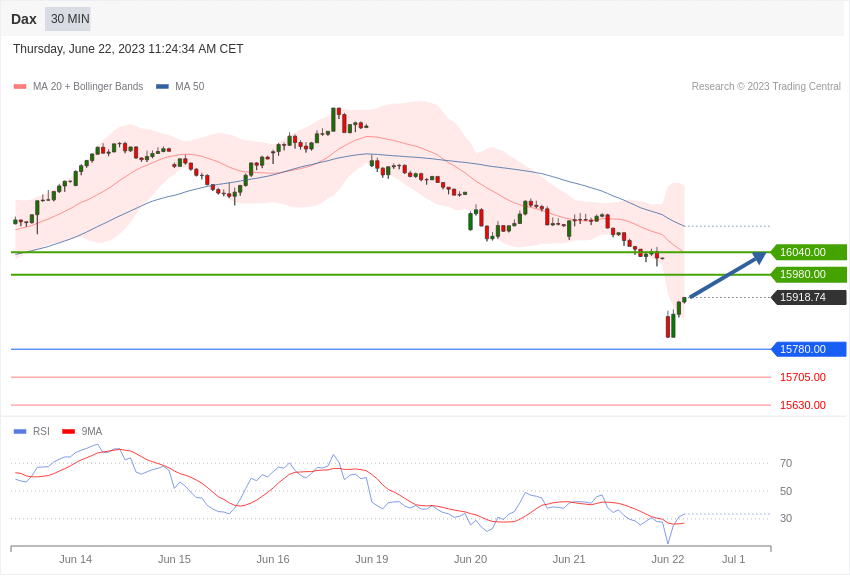Select the 15980.00 green resistance label

click(x=808, y=274)
